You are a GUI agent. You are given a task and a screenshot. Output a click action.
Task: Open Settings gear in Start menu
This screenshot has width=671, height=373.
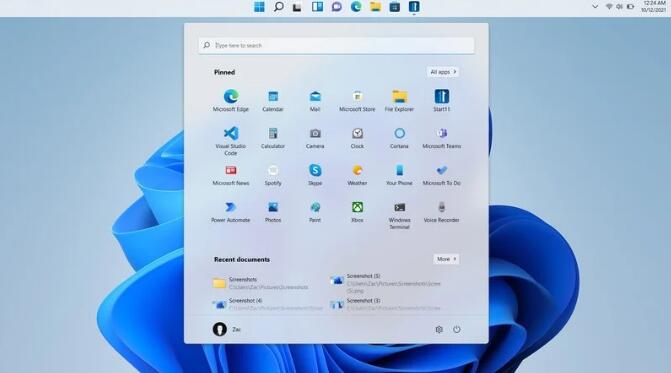[439, 329]
